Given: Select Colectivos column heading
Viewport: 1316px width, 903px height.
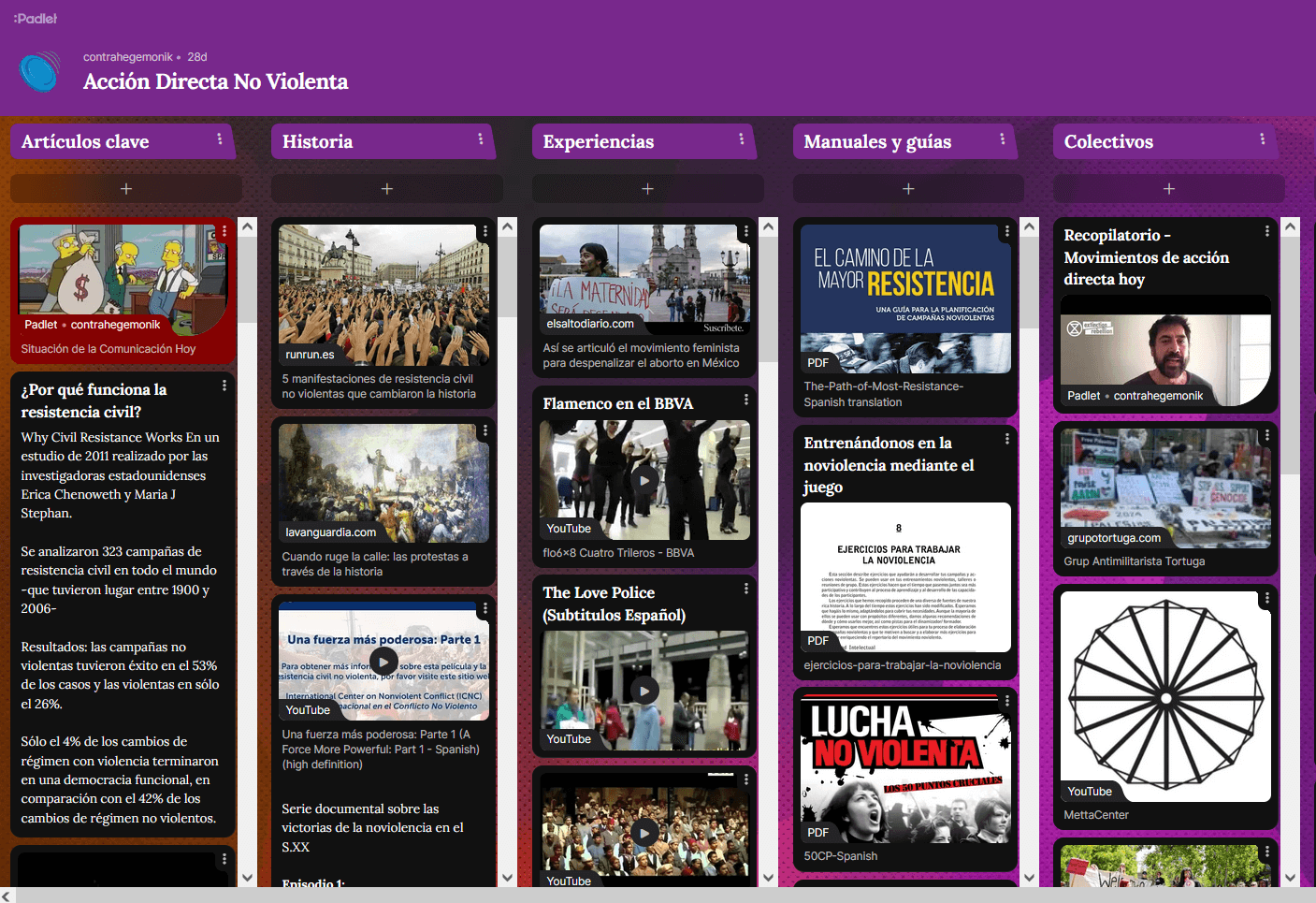Looking at the screenshot, I should tap(1108, 141).
